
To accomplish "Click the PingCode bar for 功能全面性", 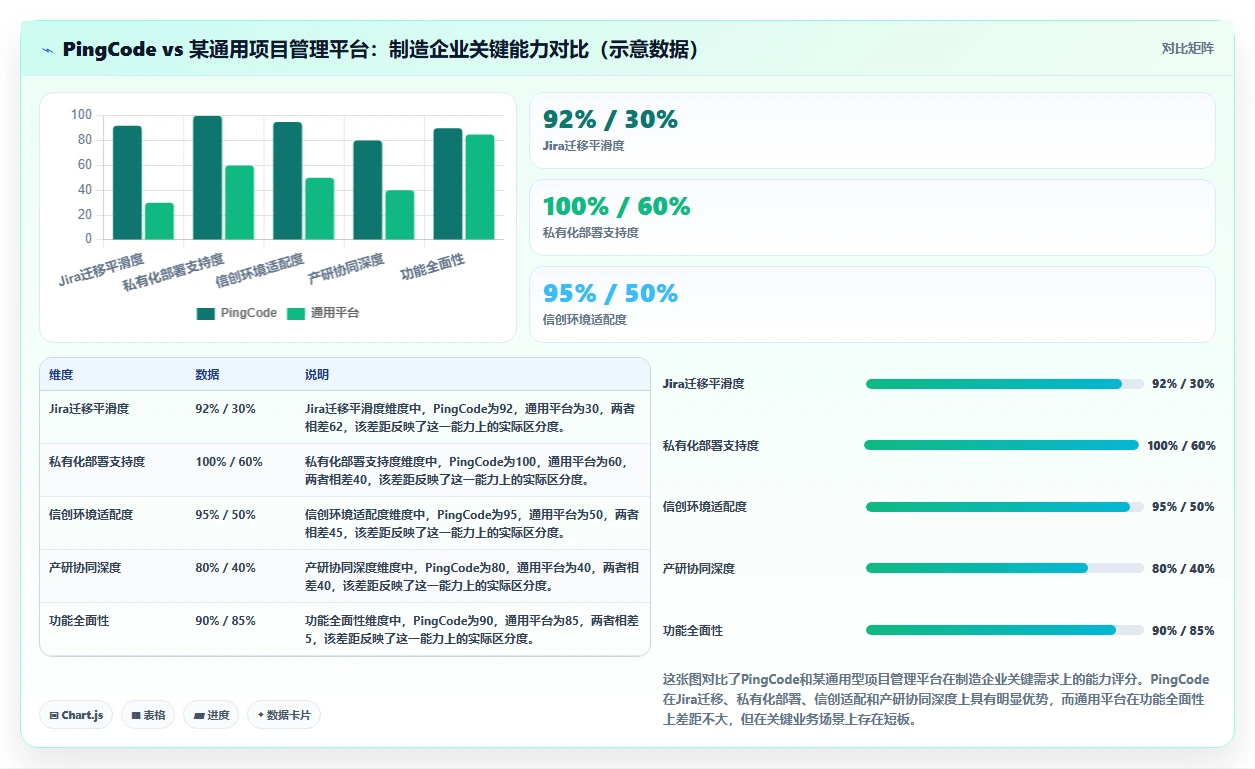I will click(x=448, y=183).
